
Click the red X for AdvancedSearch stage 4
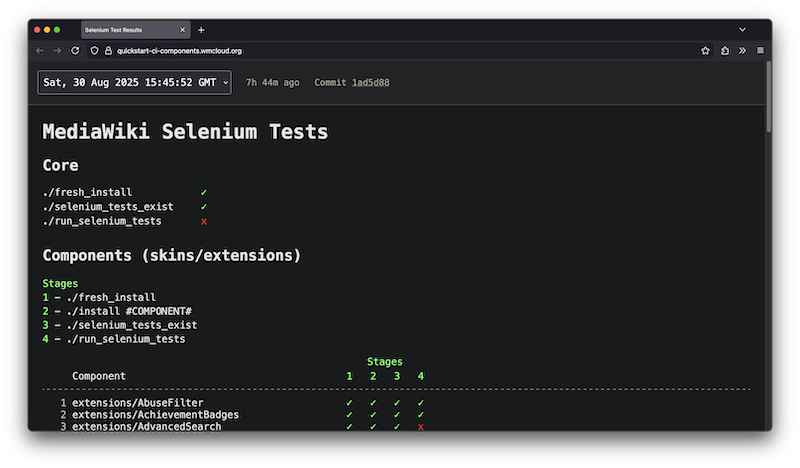(x=420, y=427)
